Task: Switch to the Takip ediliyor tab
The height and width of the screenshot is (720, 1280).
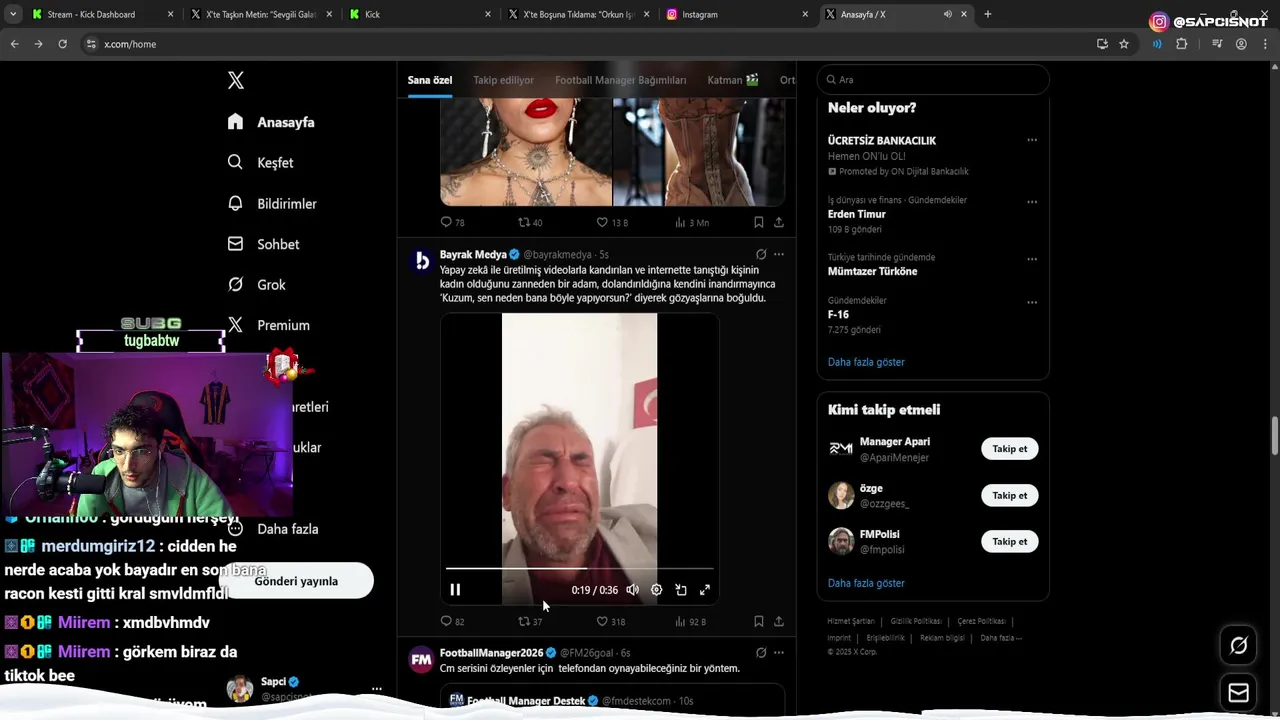Action: point(503,80)
